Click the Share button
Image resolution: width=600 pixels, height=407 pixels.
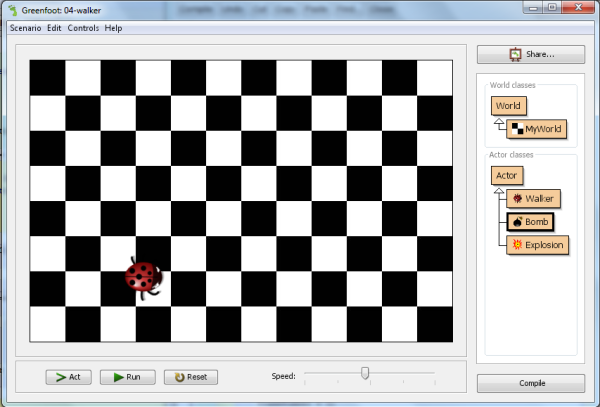pyautogui.click(x=530, y=54)
